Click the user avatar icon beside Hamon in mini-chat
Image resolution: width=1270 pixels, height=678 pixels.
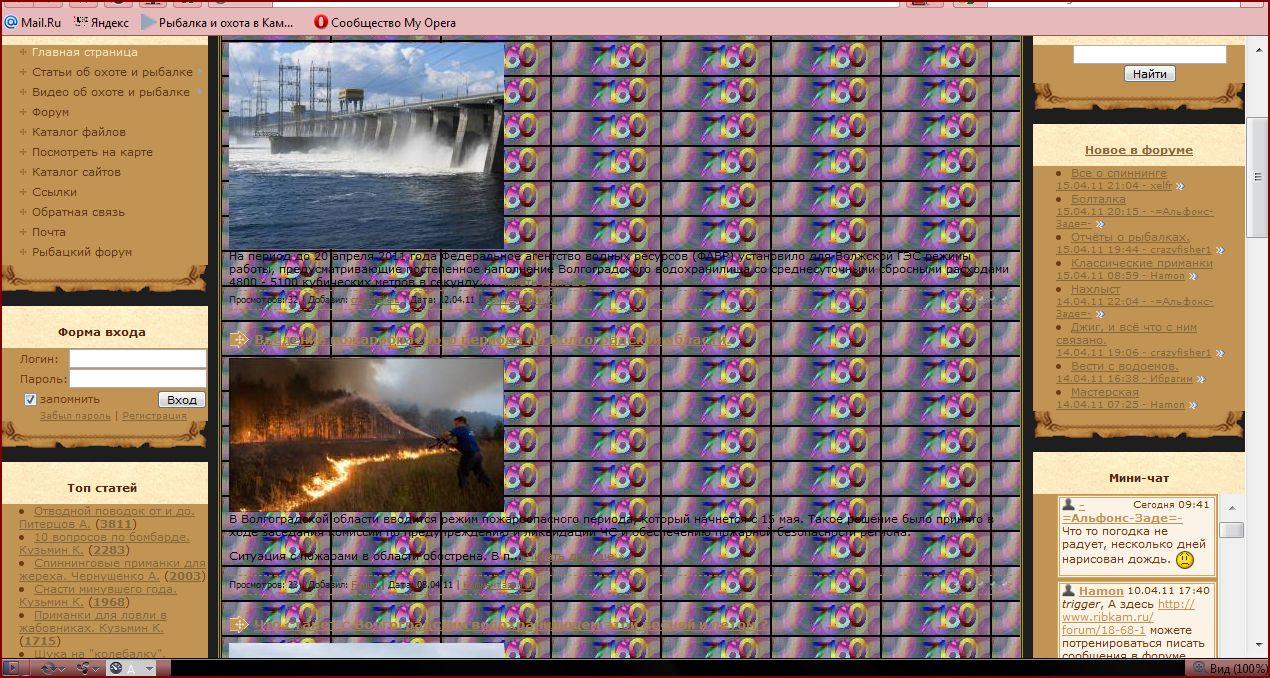1069,591
